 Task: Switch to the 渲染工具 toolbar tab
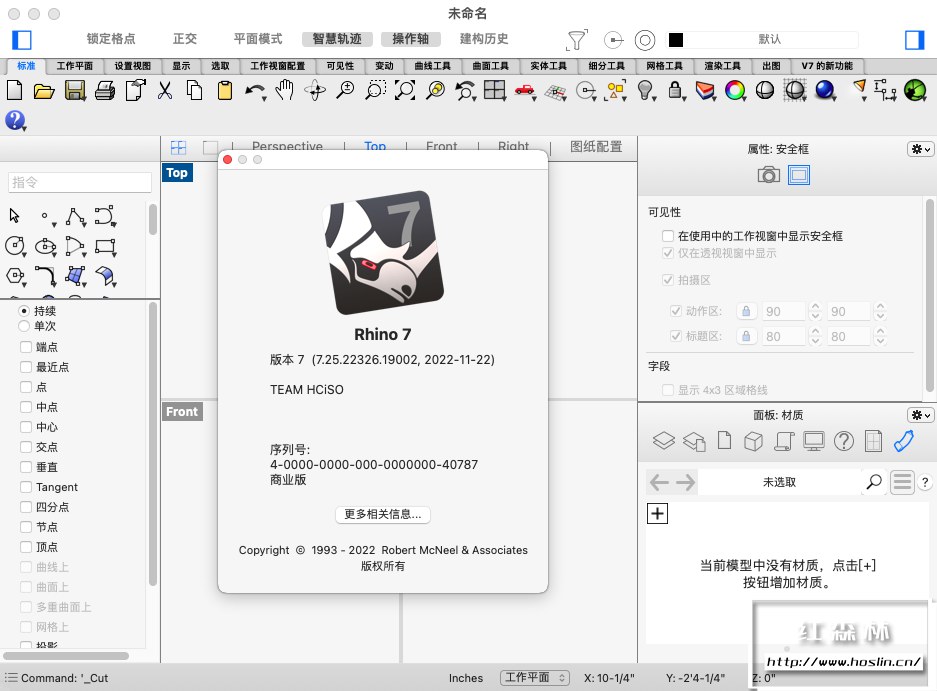722,66
